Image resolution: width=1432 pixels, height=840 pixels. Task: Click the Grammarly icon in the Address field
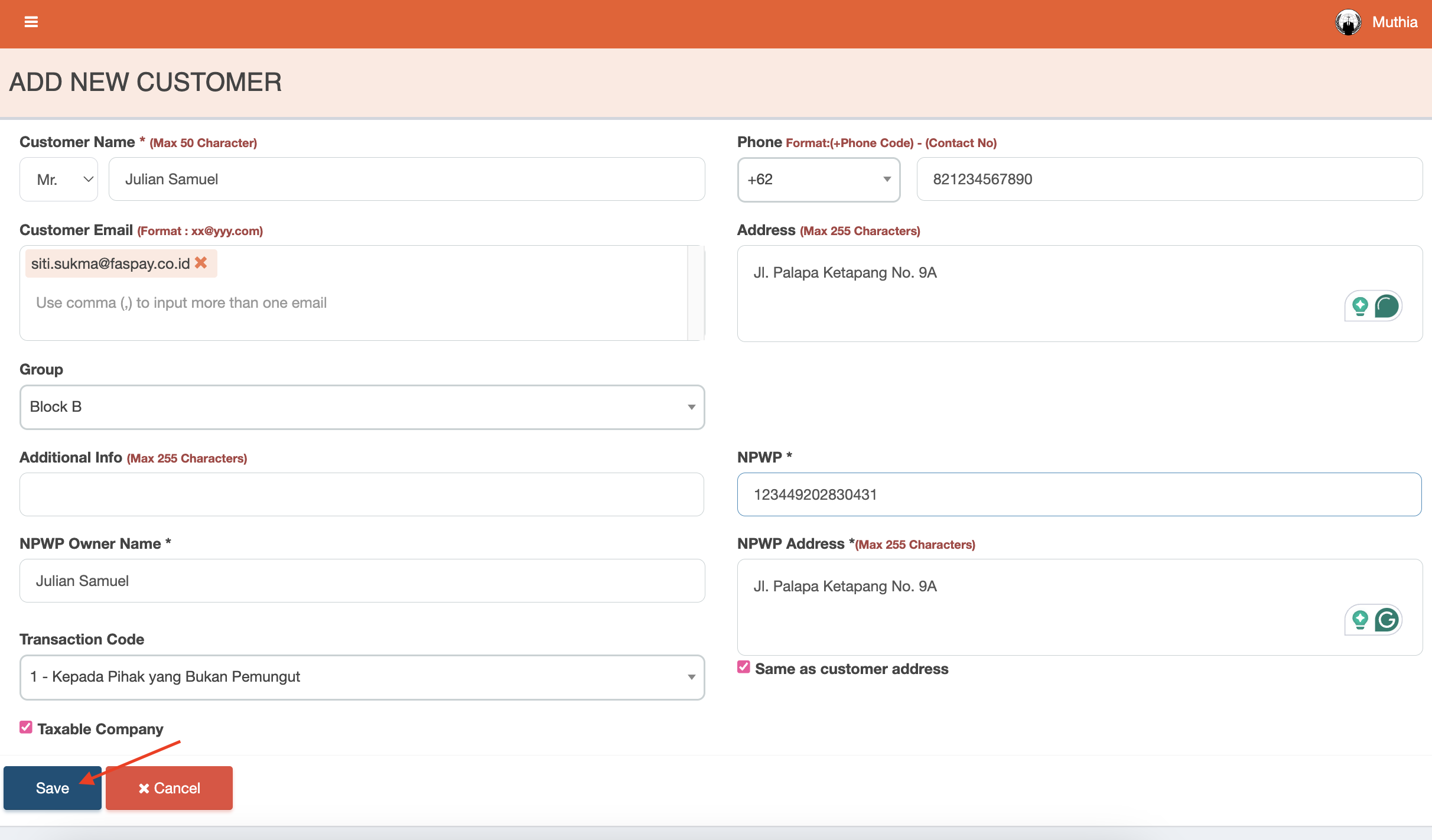point(1387,306)
